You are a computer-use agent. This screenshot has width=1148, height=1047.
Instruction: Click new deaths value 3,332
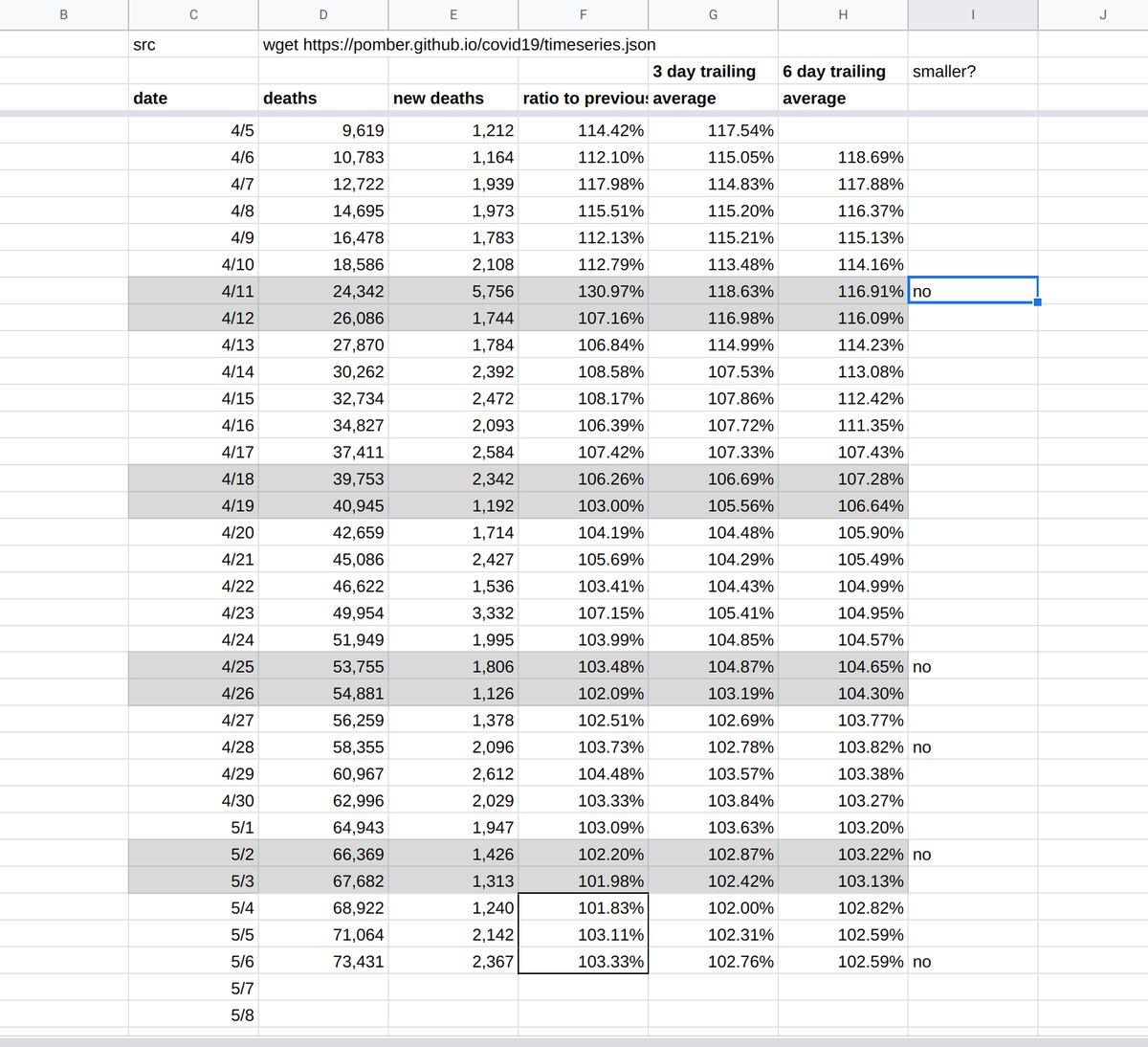(453, 613)
